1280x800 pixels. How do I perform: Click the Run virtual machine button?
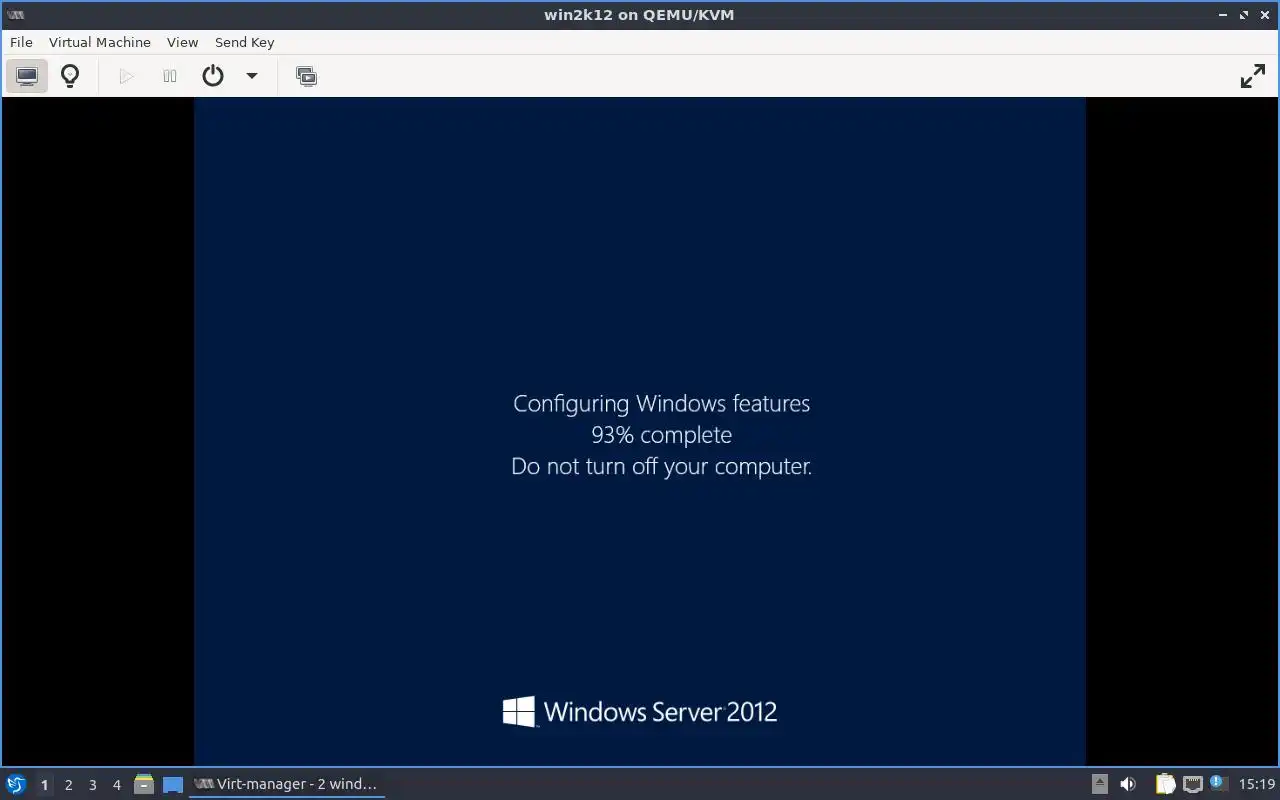click(x=126, y=76)
